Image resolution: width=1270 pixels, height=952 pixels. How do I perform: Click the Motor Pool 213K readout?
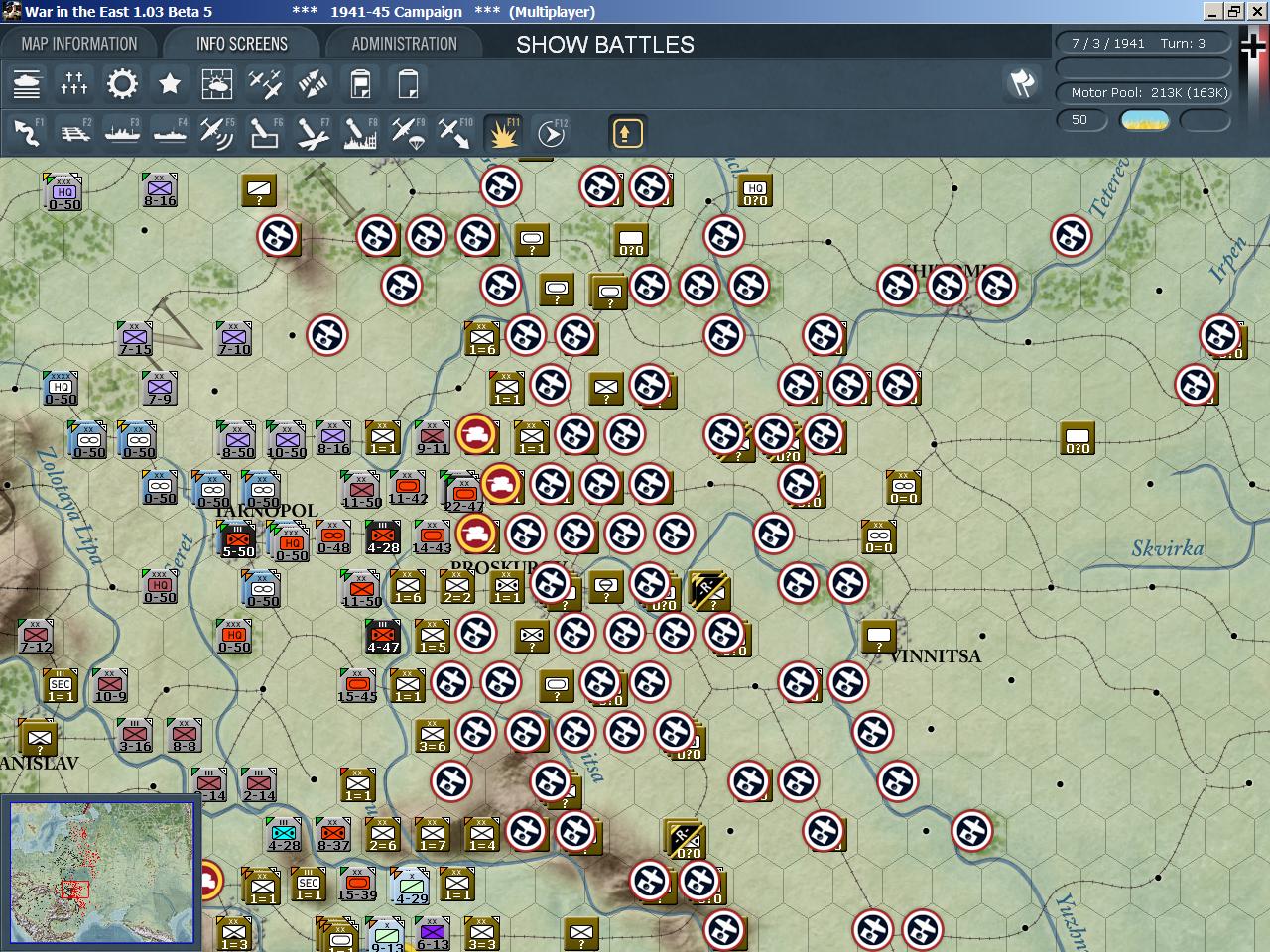[1142, 92]
